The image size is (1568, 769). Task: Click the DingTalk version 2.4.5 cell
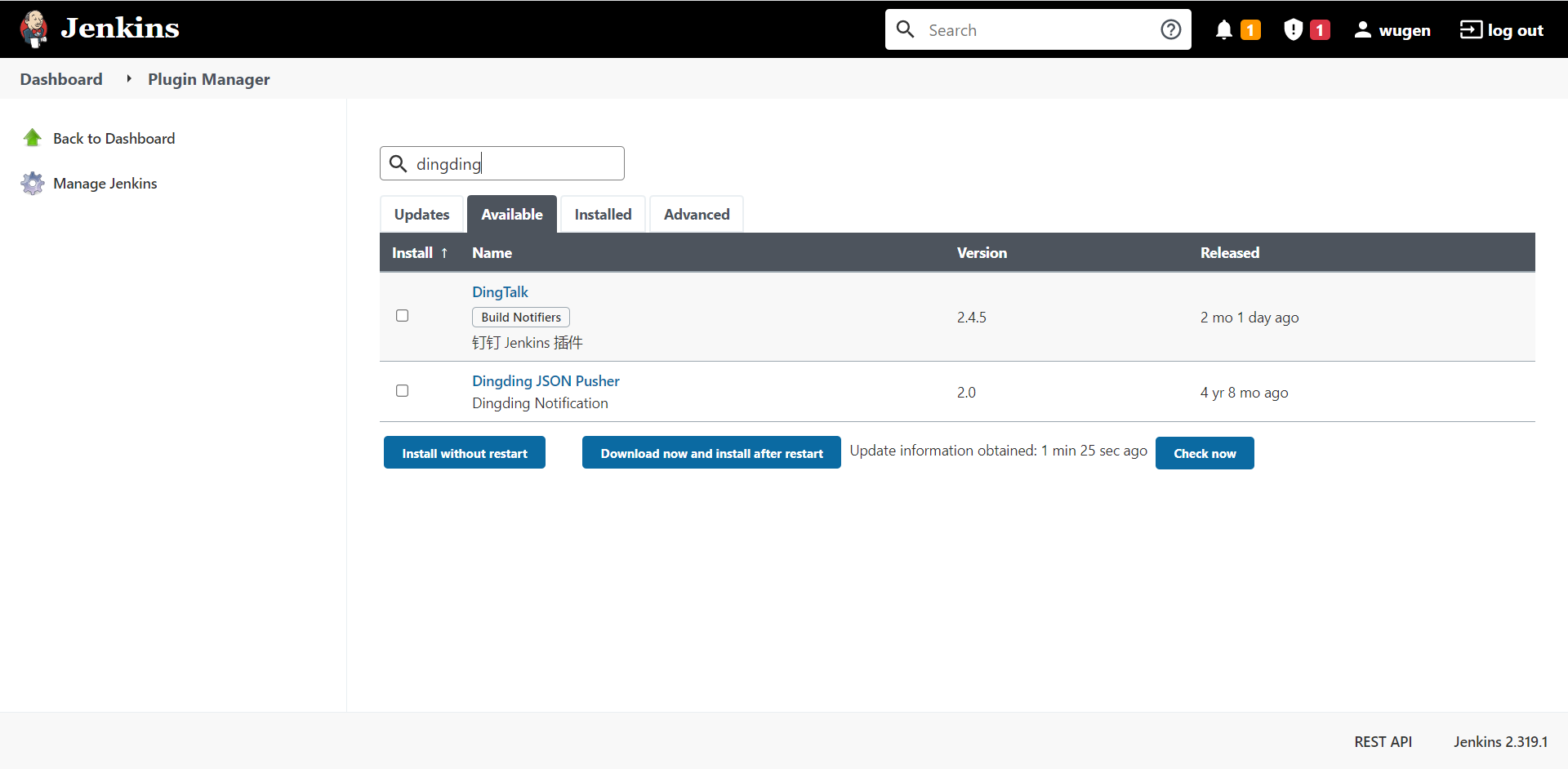(972, 317)
